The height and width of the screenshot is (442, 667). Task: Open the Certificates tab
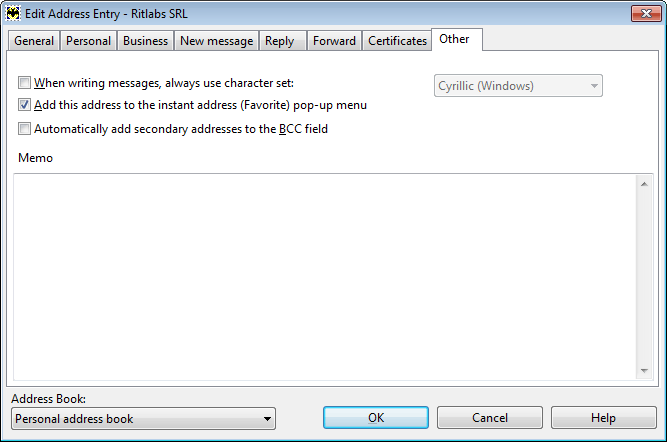397,41
